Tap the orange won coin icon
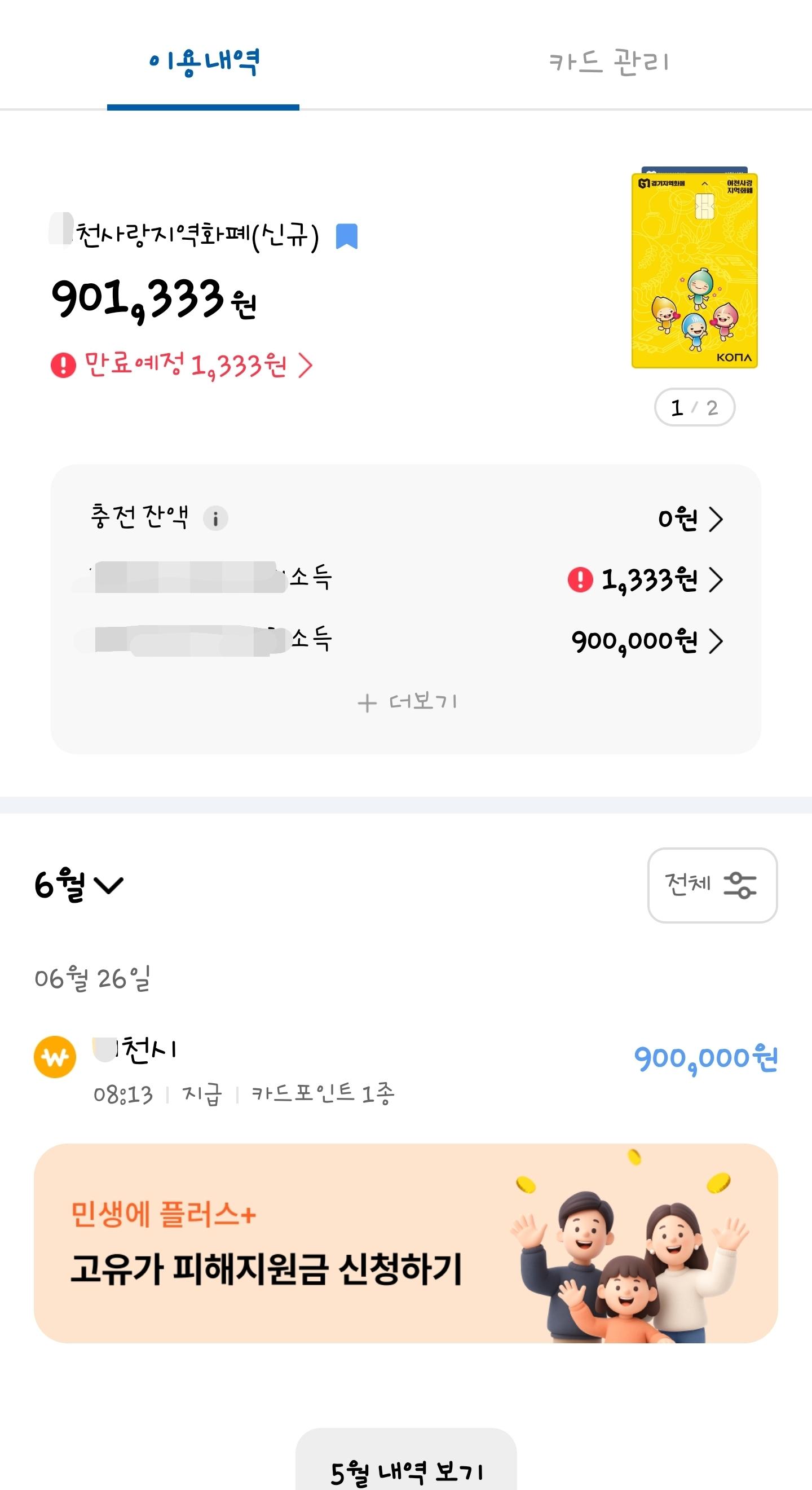This screenshot has height=1490, width=812. 55,1057
